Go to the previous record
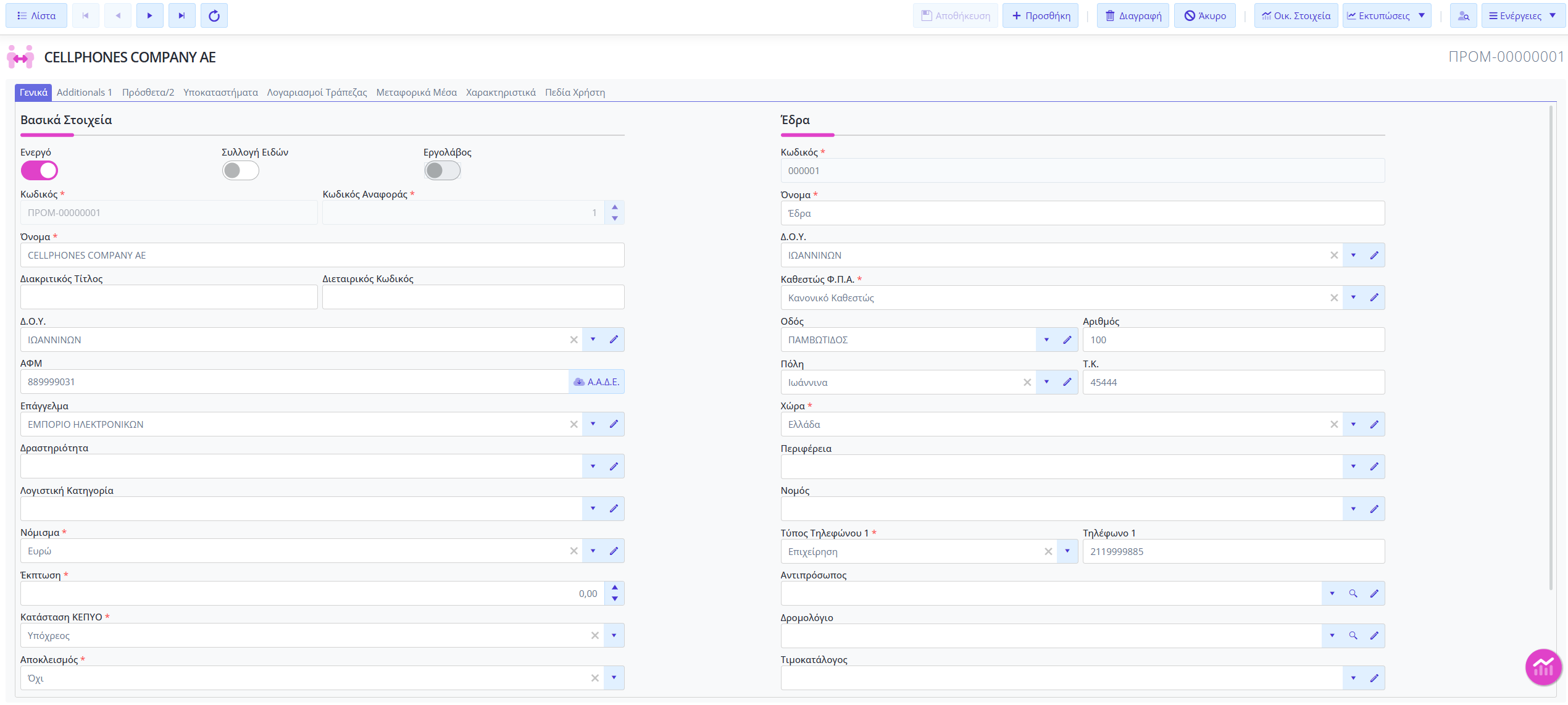This screenshot has width=1568, height=705. 118,15
